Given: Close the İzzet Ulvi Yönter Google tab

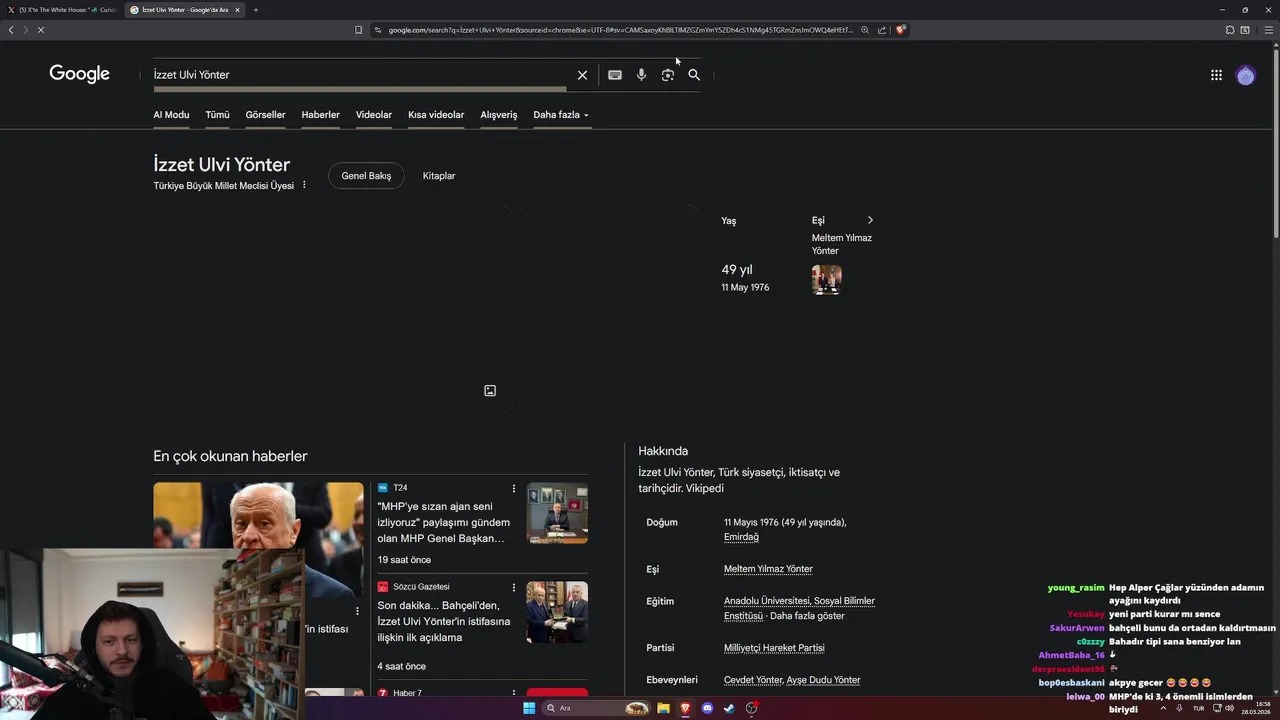Looking at the screenshot, I should point(237,10).
